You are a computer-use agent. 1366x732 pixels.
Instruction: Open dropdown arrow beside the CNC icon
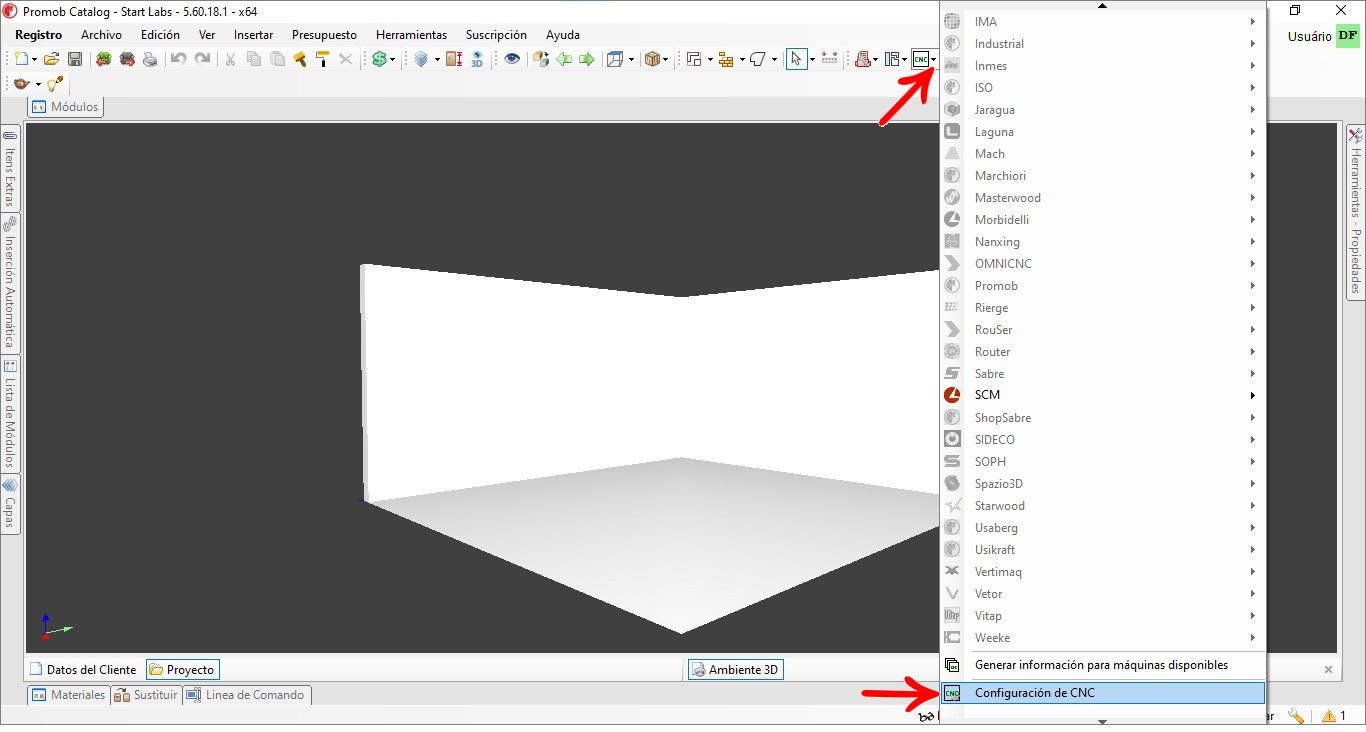coord(934,60)
